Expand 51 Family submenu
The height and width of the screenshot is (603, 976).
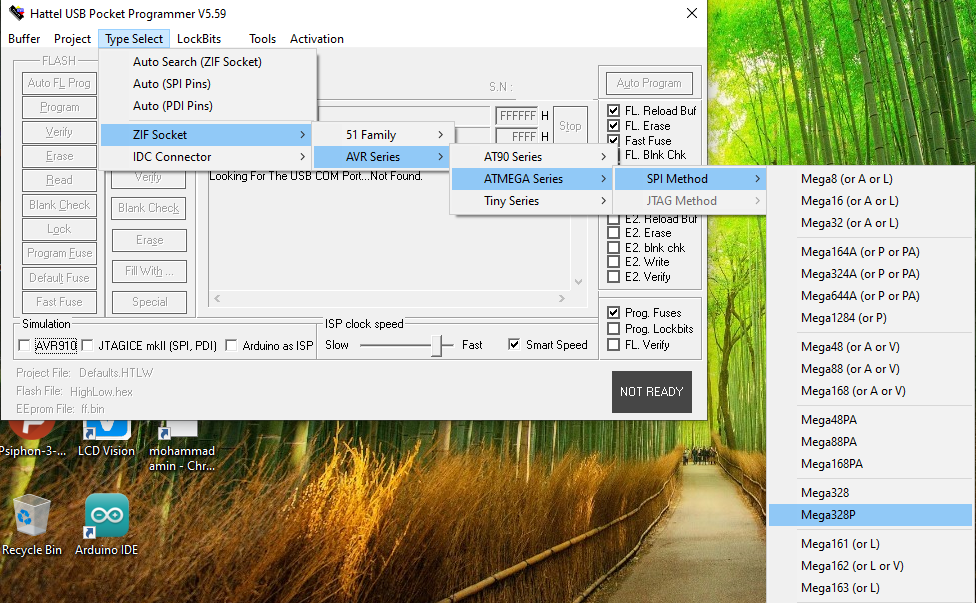pyautogui.click(x=383, y=134)
